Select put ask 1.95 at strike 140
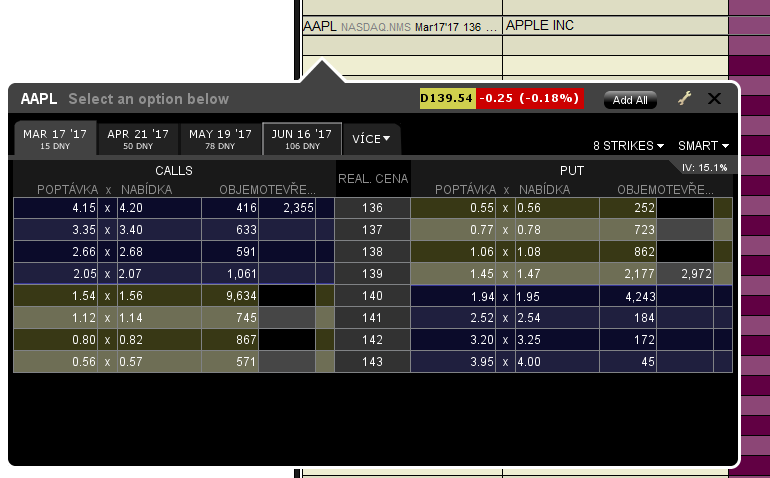This screenshot has width=770, height=478. tap(557, 296)
